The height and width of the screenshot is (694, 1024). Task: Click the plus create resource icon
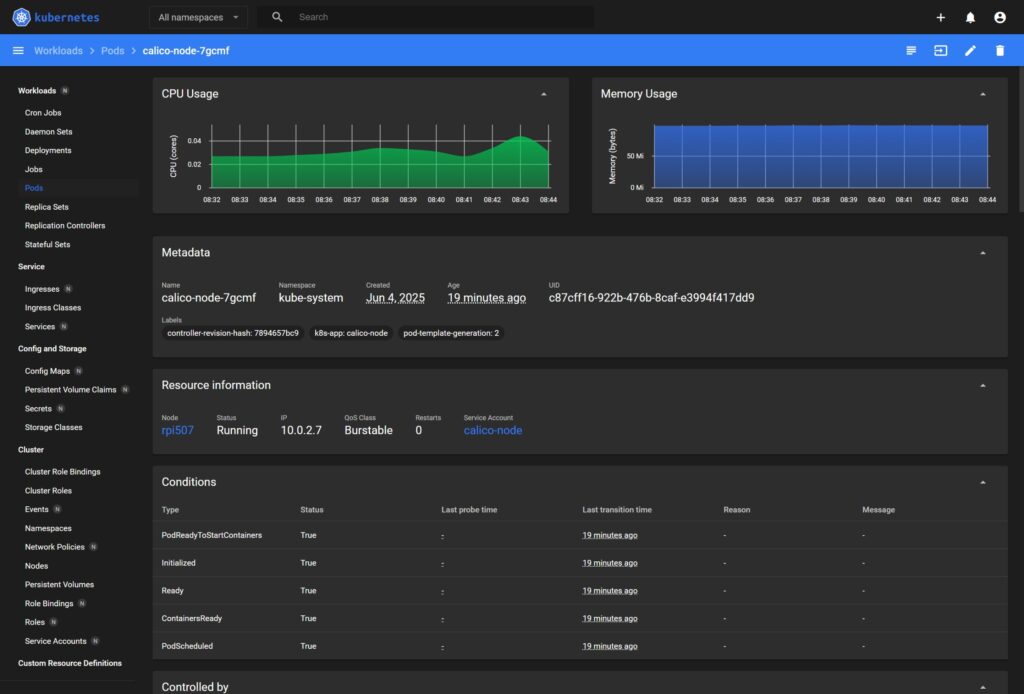[x=940, y=18]
